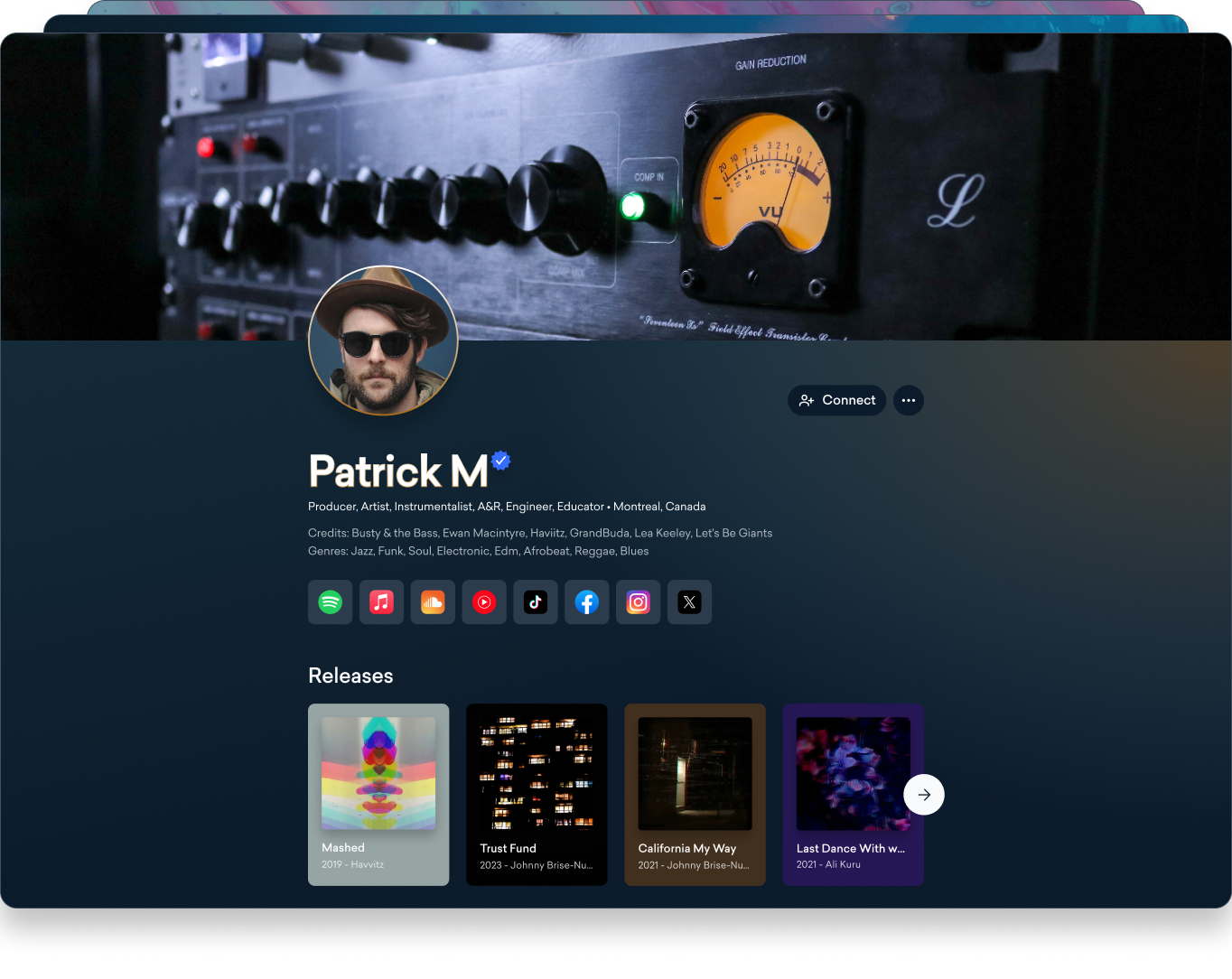This screenshot has width=1232, height=979.
Task: Click the SoundCloud icon
Action: click(433, 602)
